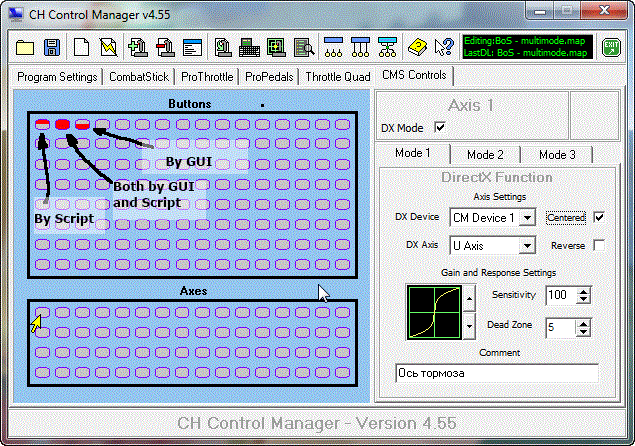Open the keyboard key-check icon
The image size is (635, 446).
coord(249,47)
